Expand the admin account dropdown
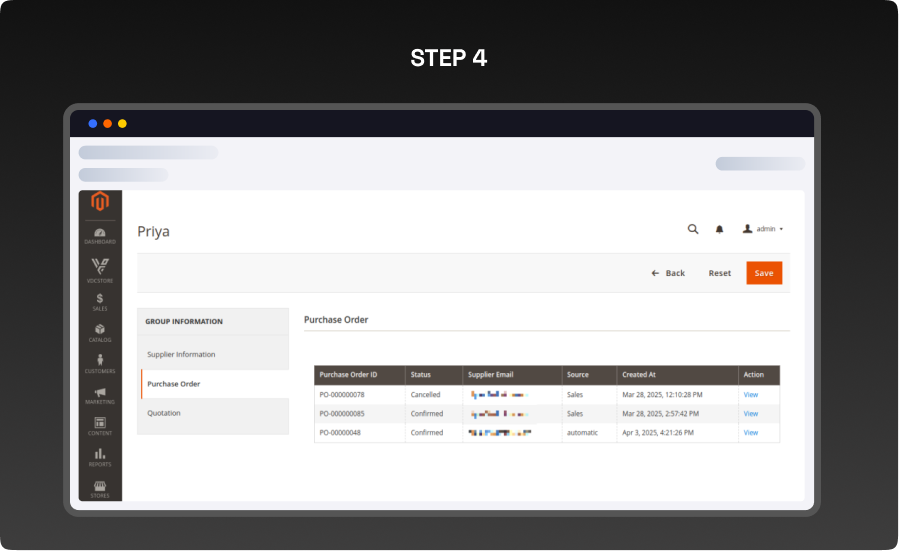This screenshot has width=899, height=551. (x=763, y=229)
